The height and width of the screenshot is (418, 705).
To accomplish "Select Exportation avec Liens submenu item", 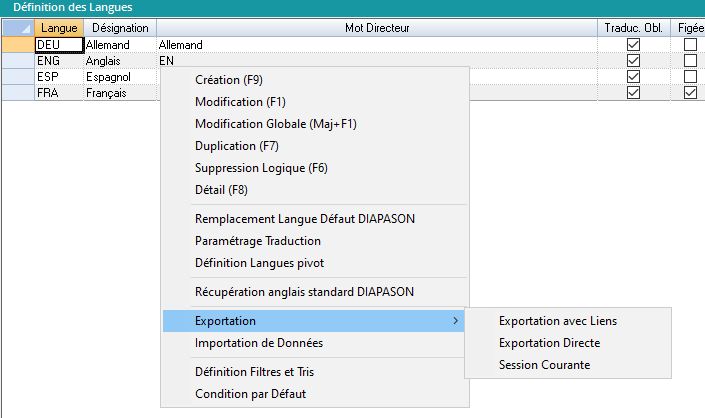I will point(558,321).
